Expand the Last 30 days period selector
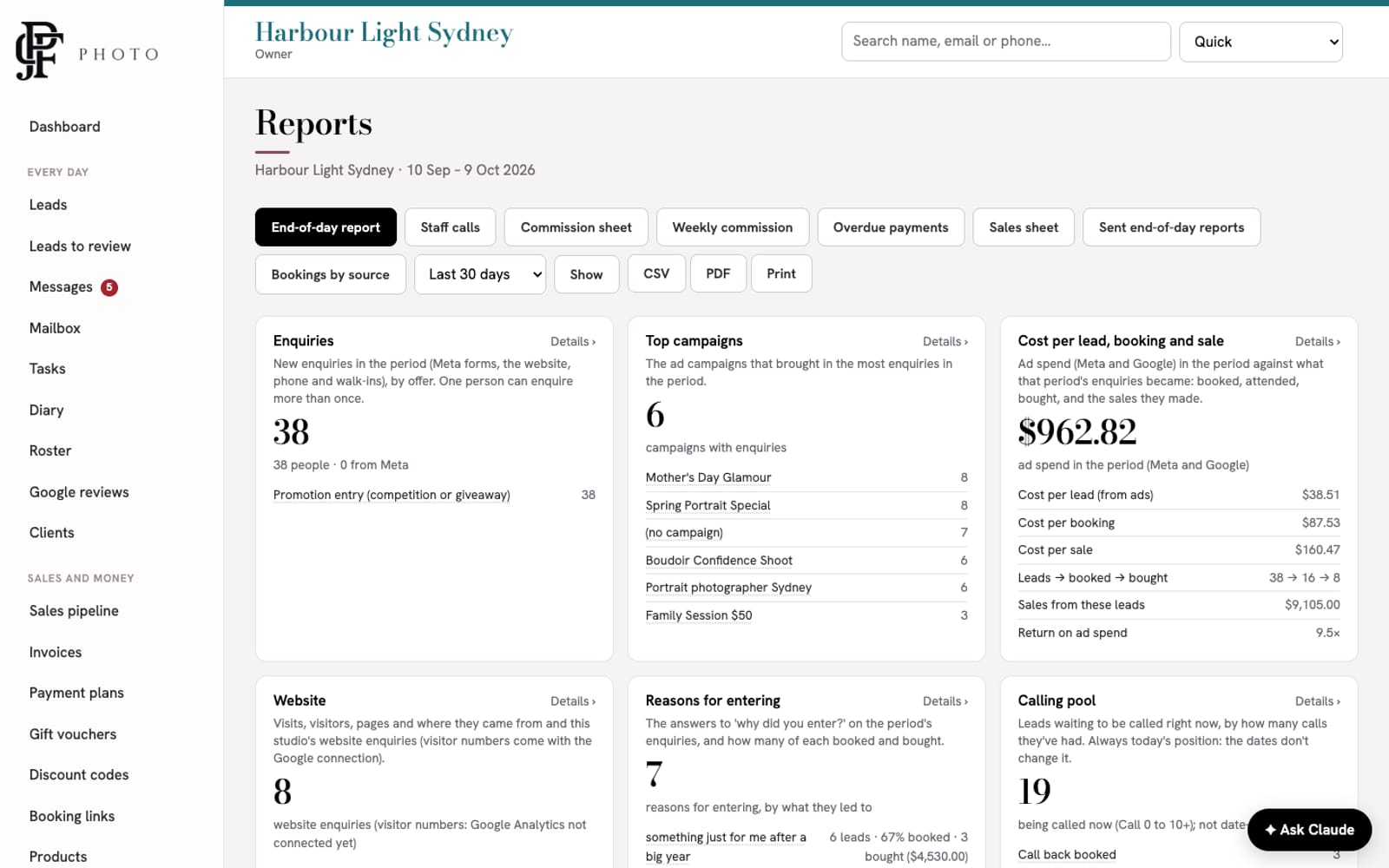1389x868 pixels. tap(480, 274)
